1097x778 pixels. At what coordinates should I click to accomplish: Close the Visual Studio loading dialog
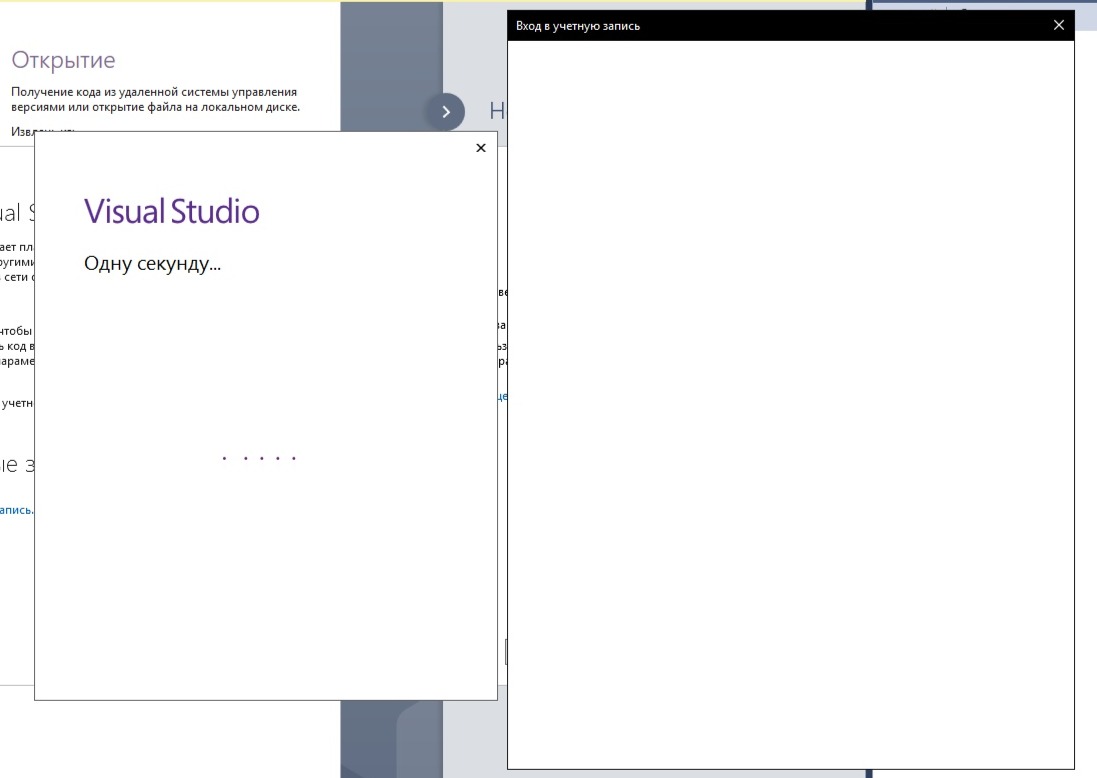[x=480, y=148]
